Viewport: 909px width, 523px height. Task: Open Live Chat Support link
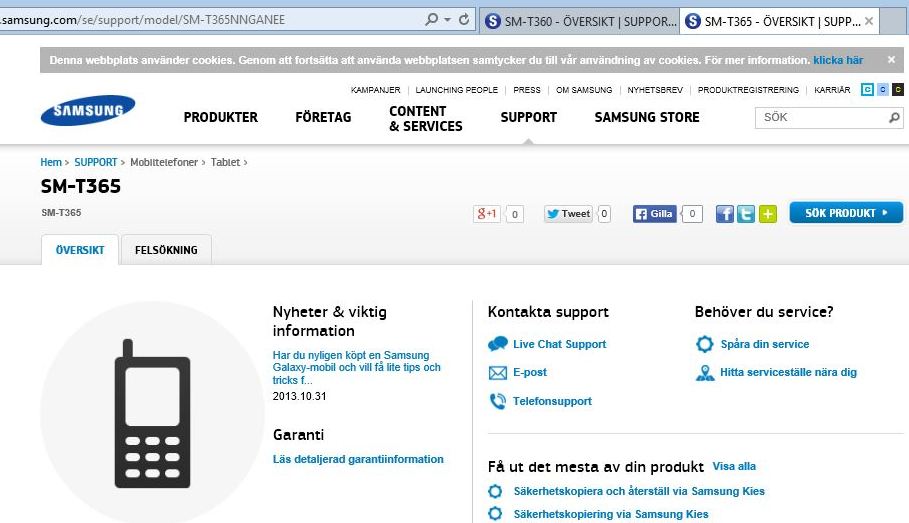pyautogui.click(x=559, y=344)
